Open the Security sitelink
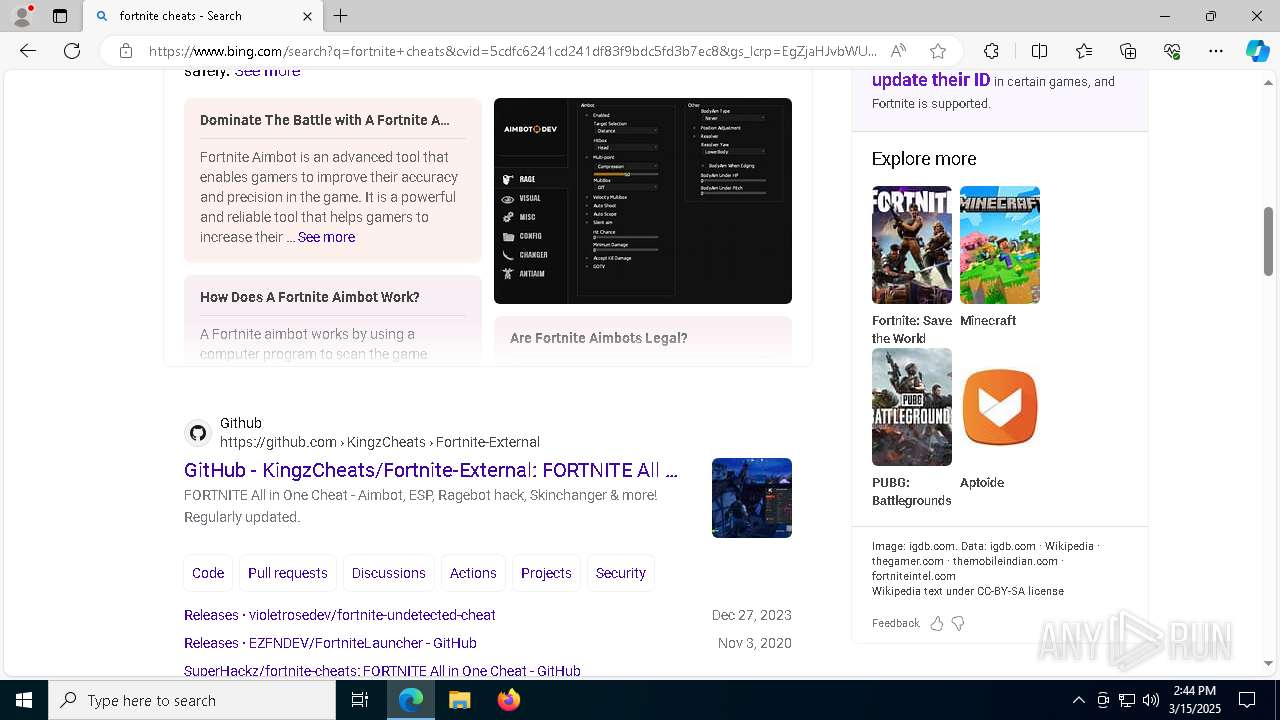Viewport: 1280px width, 720px height. [x=621, y=573]
